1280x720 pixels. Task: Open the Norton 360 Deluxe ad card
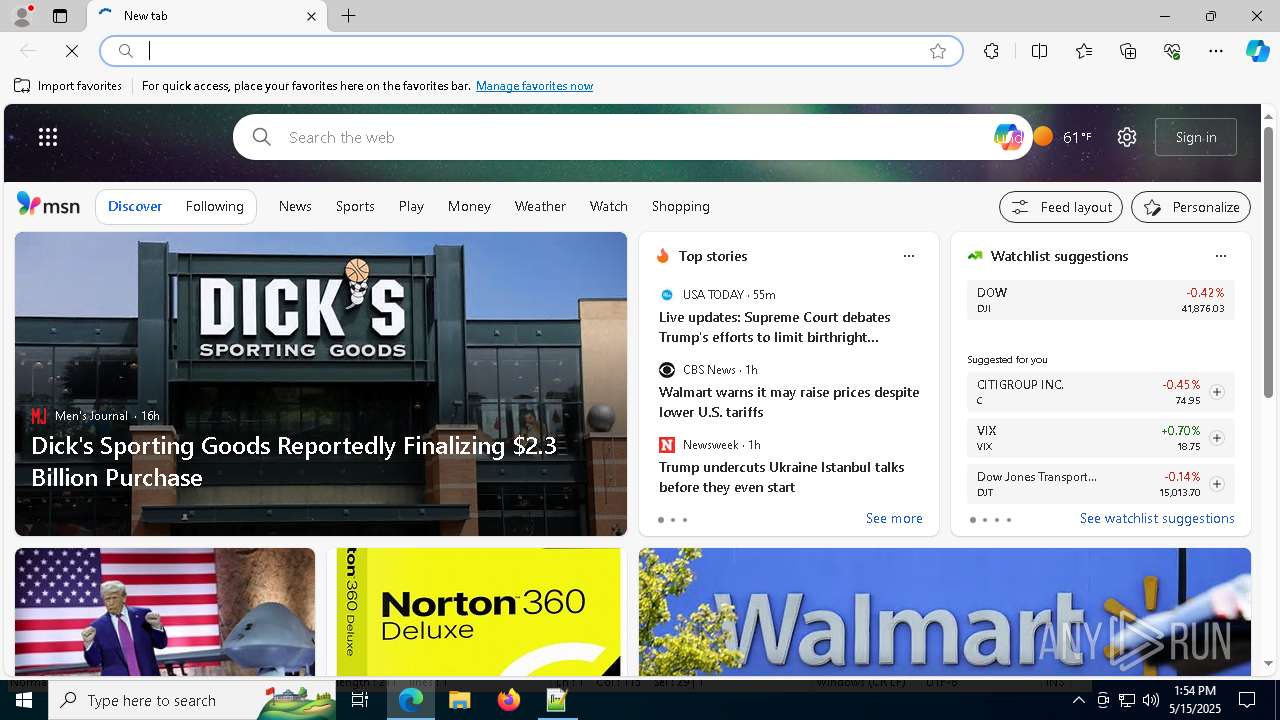[x=478, y=612]
